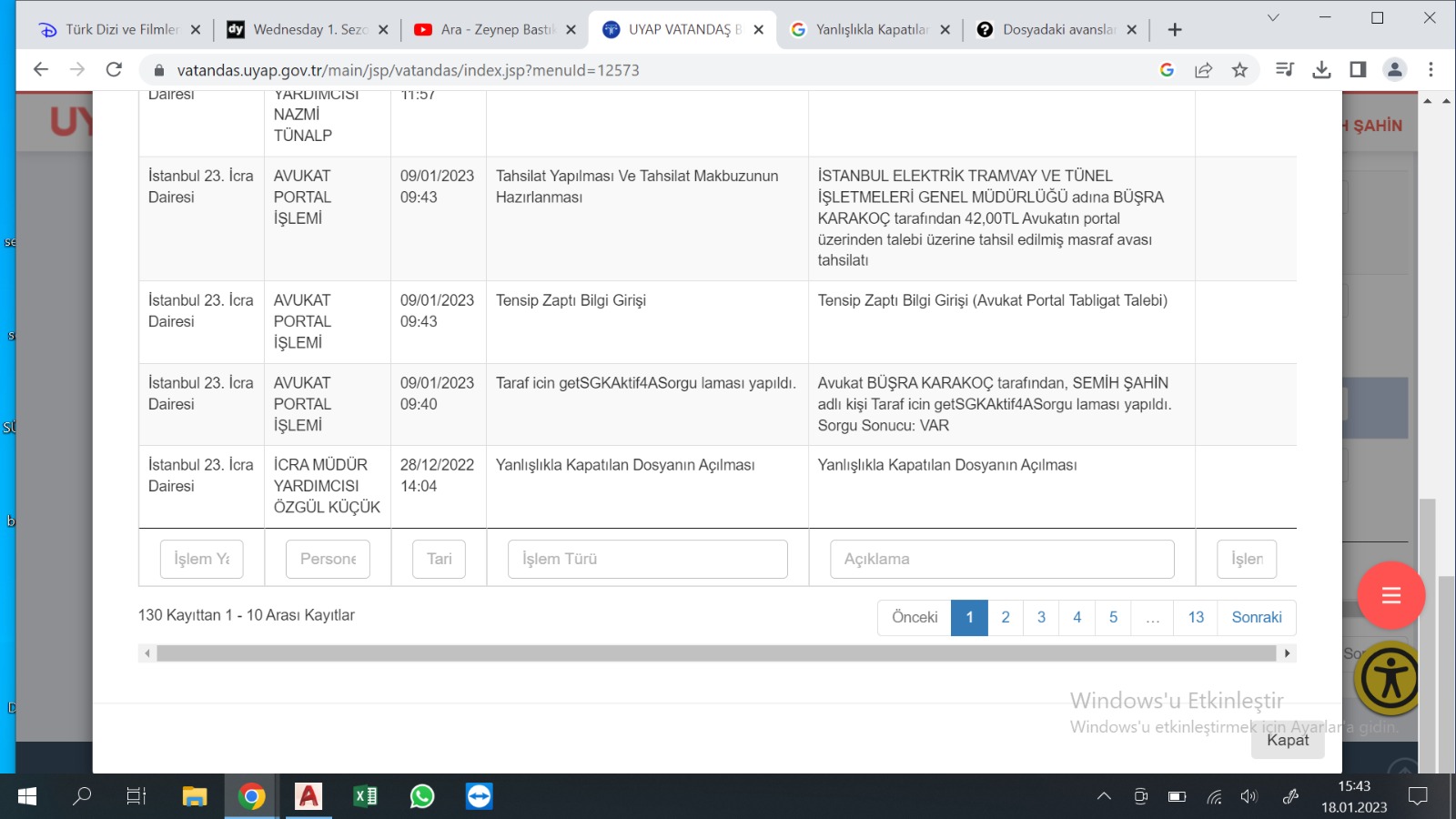Image resolution: width=1456 pixels, height=819 pixels.
Task: Click the red floating menu button
Action: pyautogui.click(x=1390, y=596)
